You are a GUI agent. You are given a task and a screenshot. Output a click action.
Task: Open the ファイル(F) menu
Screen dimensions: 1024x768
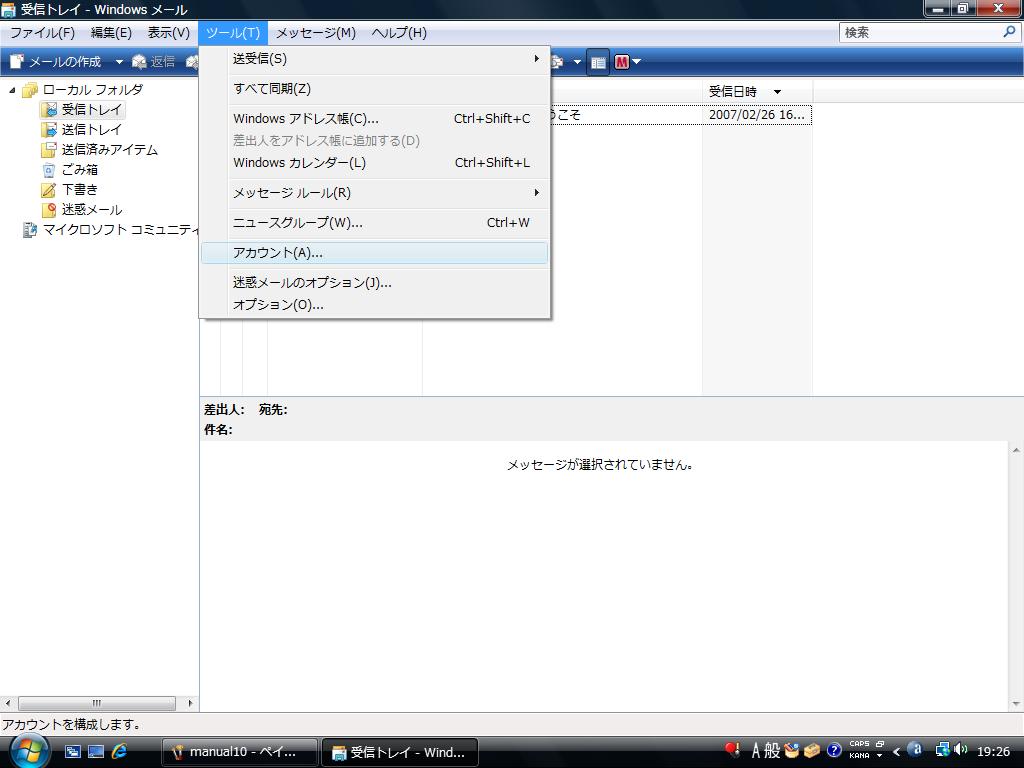tap(42, 33)
